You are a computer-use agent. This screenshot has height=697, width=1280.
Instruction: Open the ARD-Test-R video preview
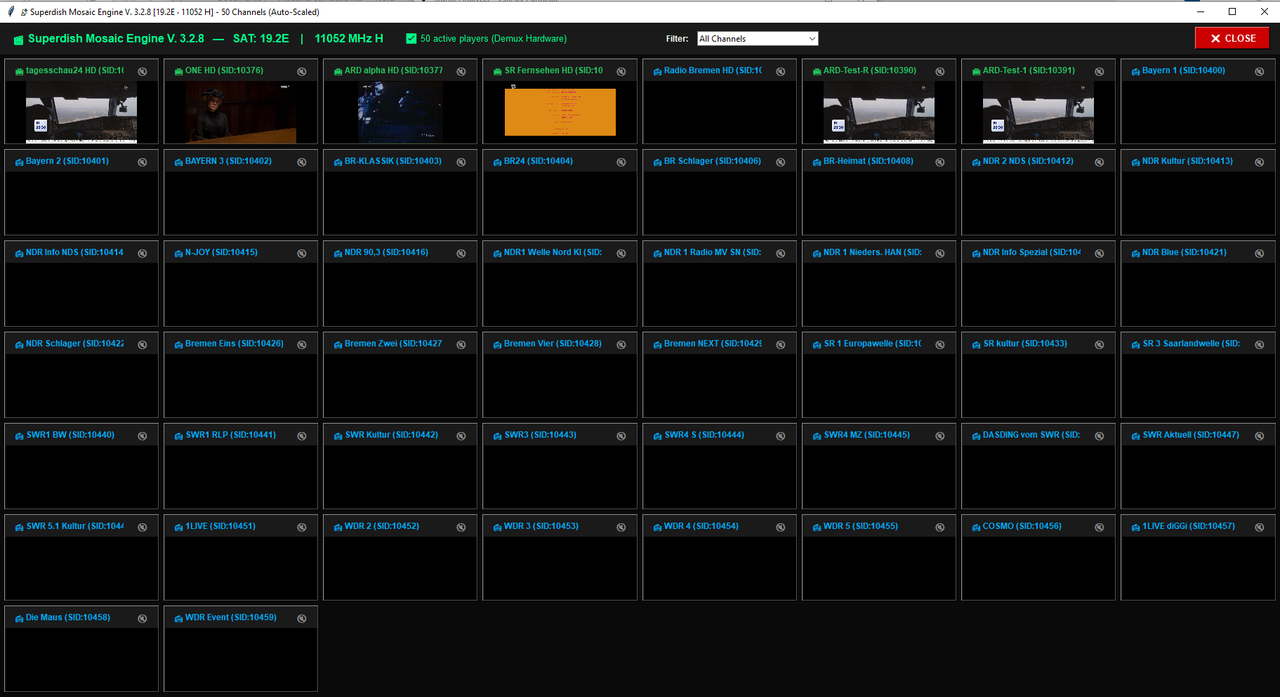click(x=879, y=112)
